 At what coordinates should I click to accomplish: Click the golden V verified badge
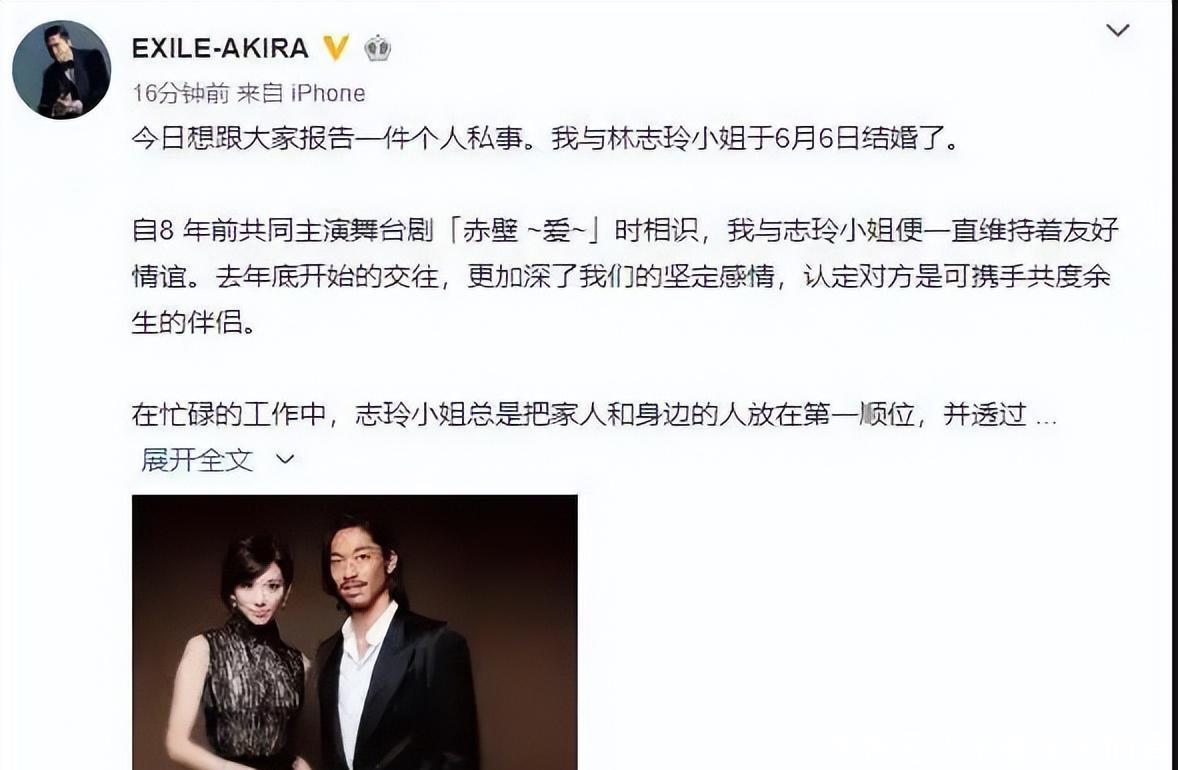click(336, 48)
